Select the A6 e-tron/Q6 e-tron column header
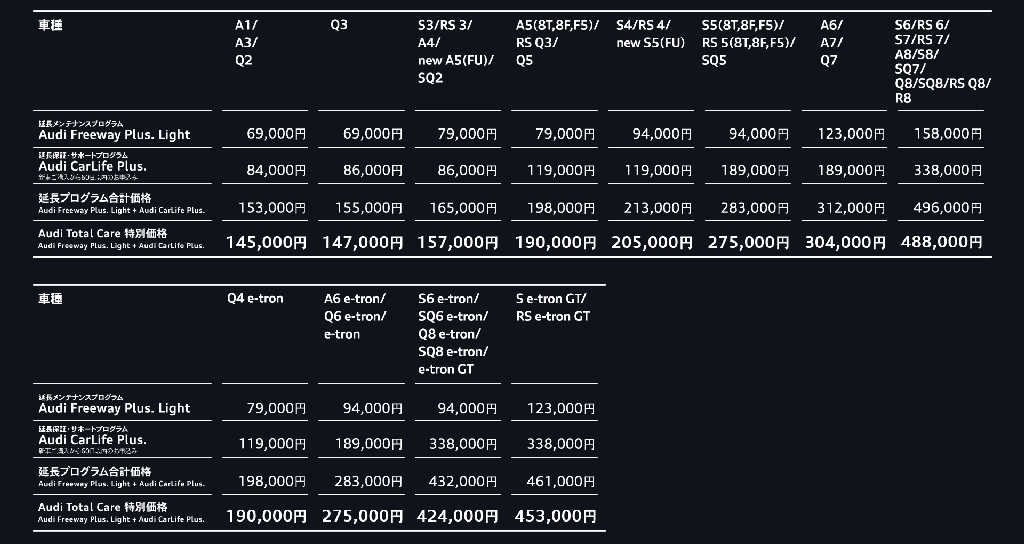This screenshot has width=1024, height=544. pyautogui.click(x=355, y=316)
